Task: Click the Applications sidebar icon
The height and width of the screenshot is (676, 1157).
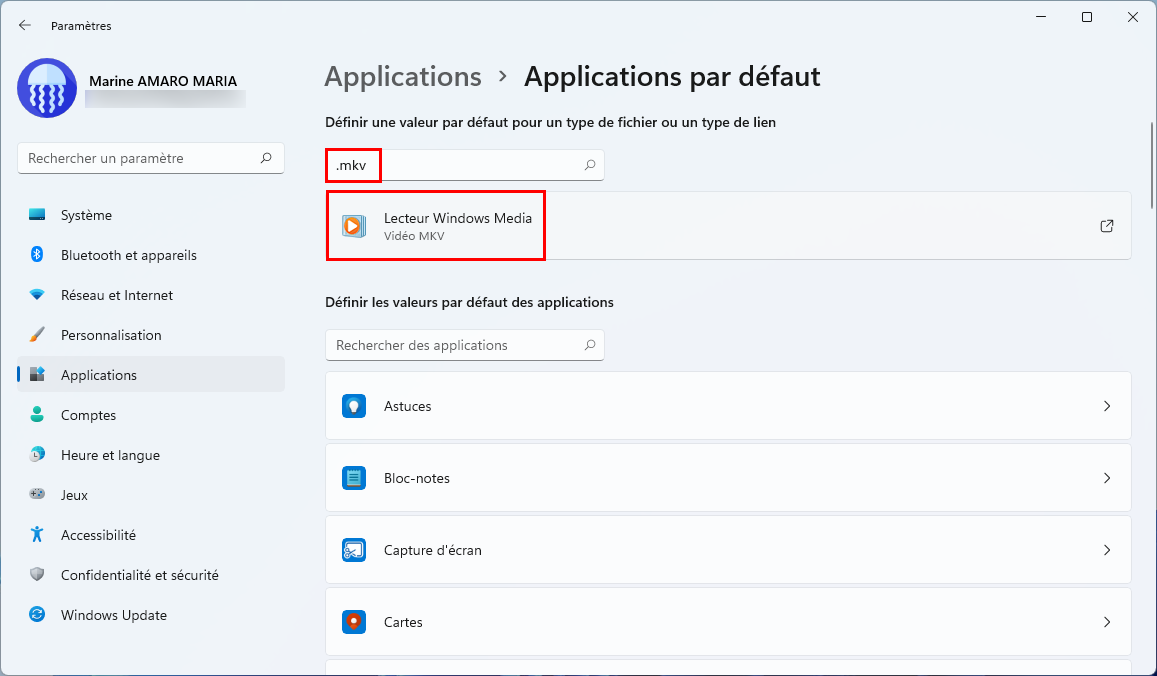Action: (x=37, y=374)
